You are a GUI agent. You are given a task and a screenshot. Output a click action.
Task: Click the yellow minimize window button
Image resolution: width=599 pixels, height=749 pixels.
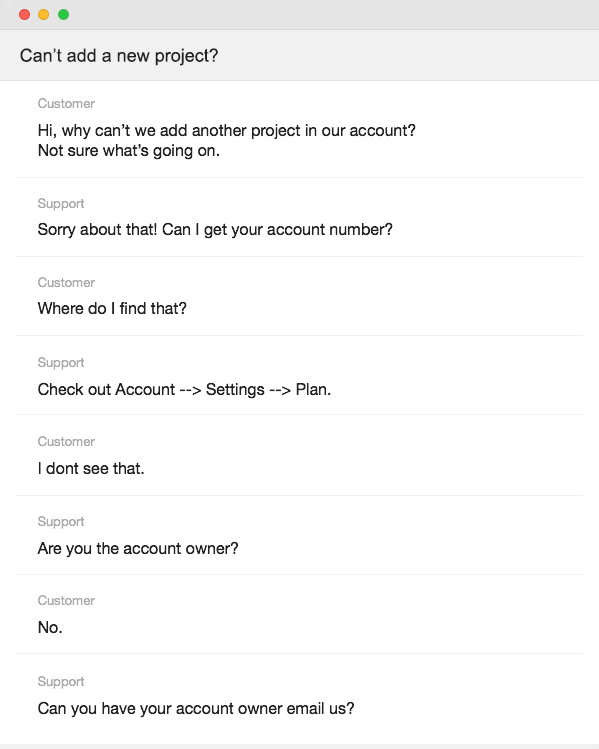(43, 15)
